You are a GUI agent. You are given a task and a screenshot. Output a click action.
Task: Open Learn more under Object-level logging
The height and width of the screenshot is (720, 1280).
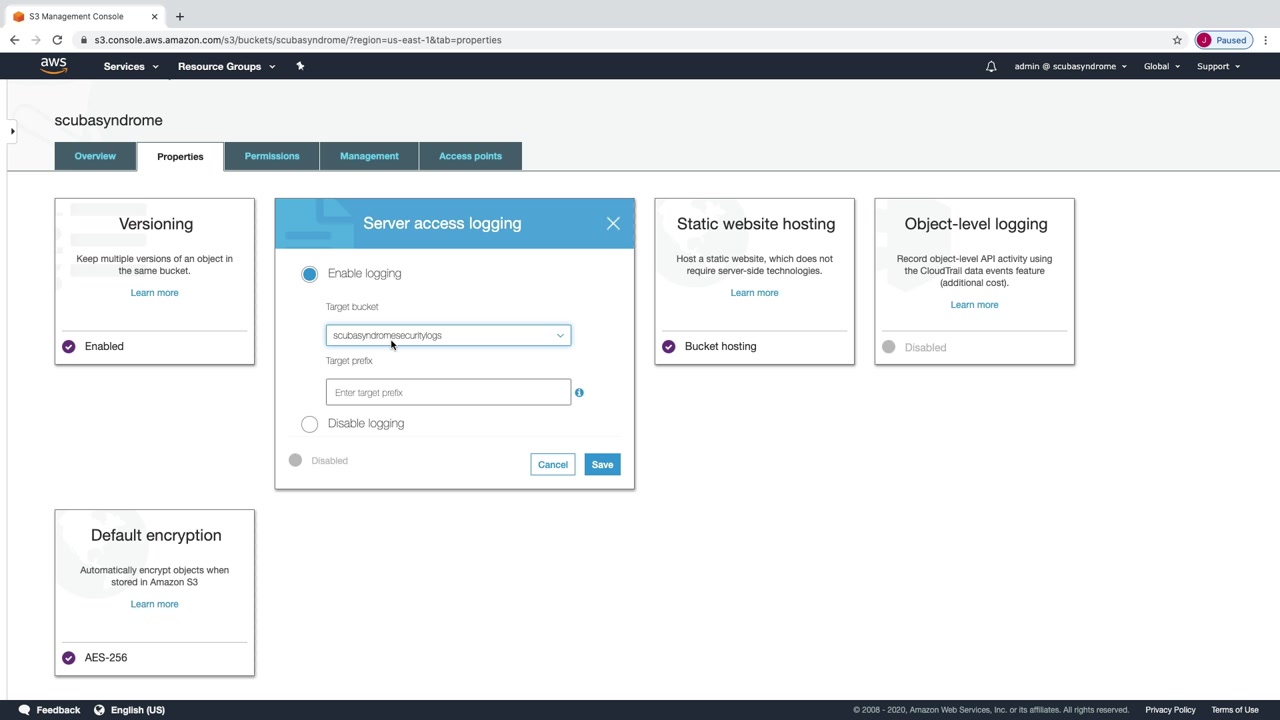pyautogui.click(x=974, y=305)
